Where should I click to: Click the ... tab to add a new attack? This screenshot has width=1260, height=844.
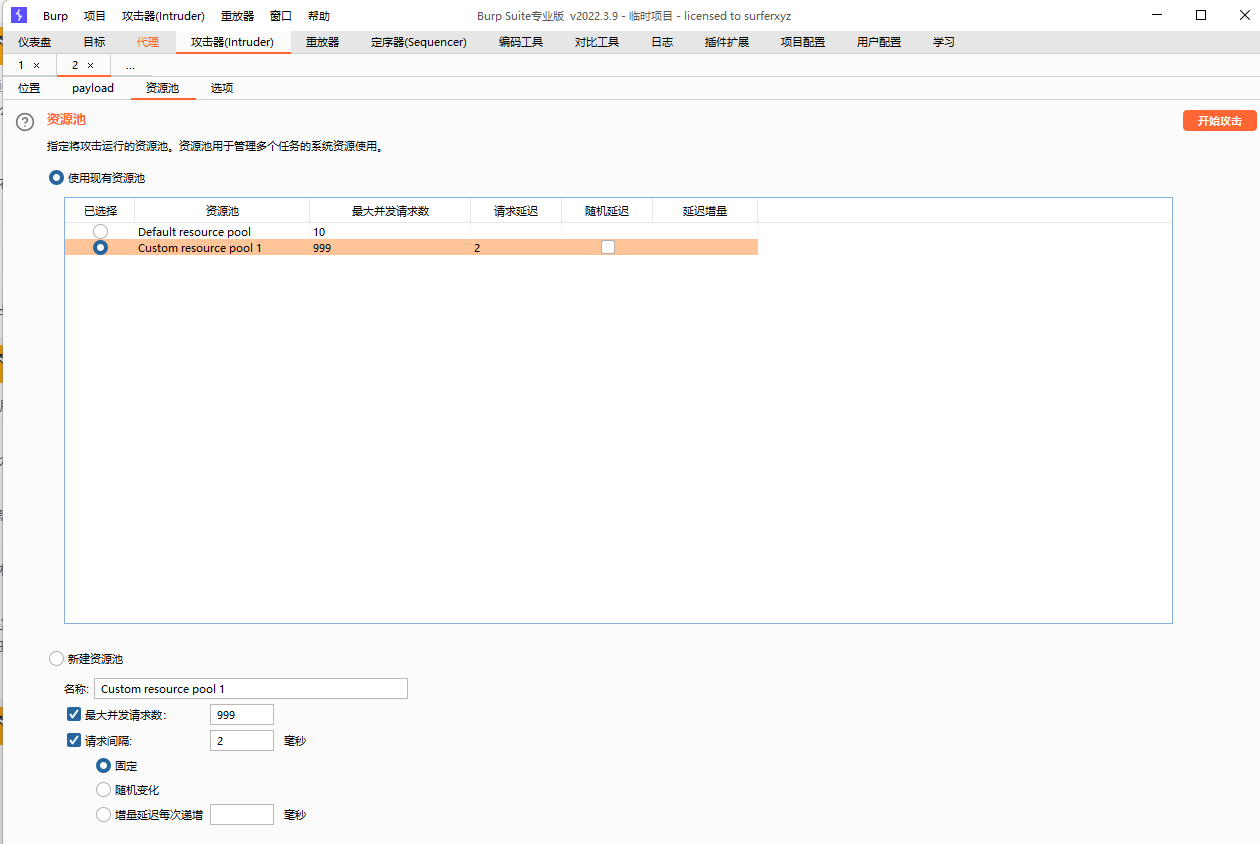(x=130, y=65)
